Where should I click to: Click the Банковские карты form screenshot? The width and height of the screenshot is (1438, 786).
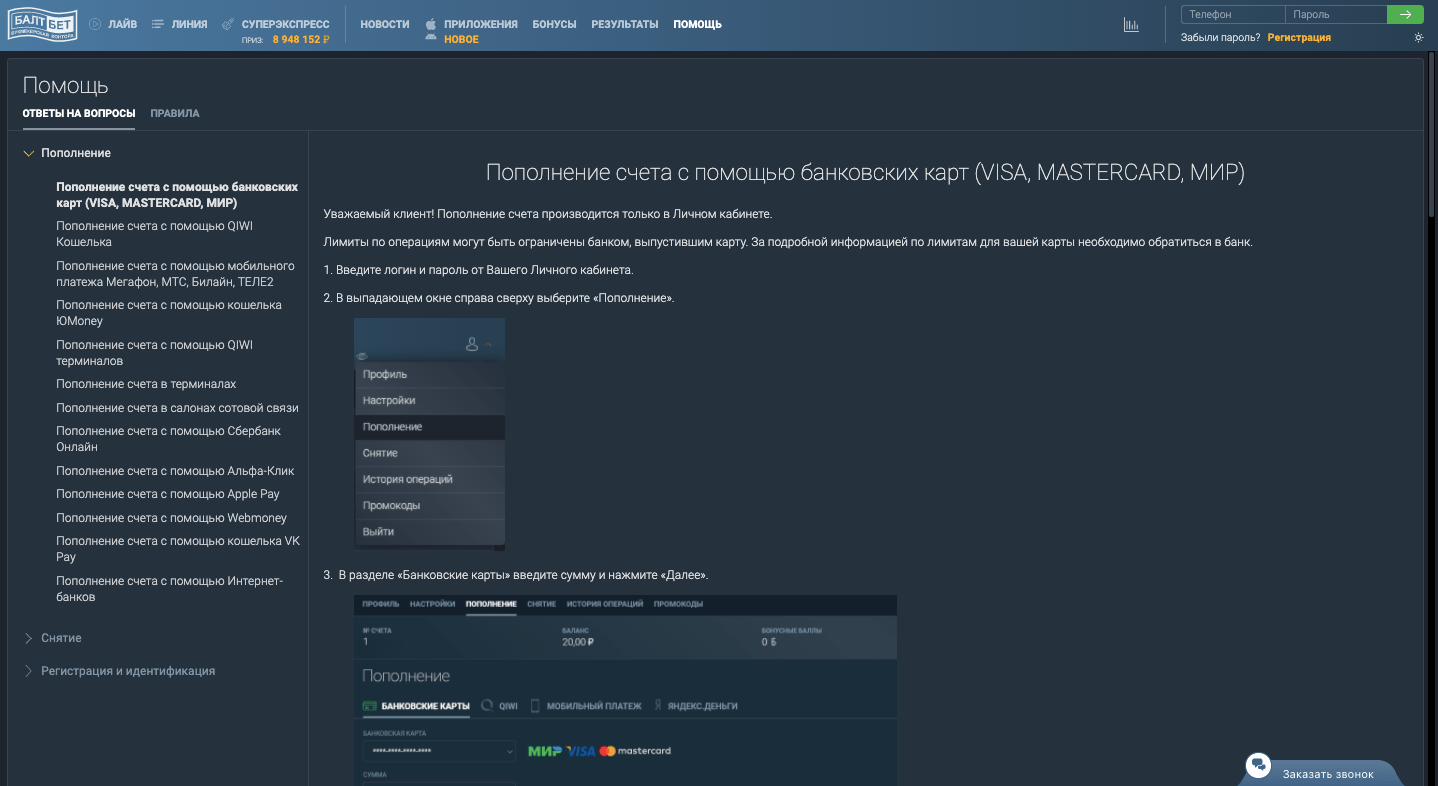(x=625, y=690)
